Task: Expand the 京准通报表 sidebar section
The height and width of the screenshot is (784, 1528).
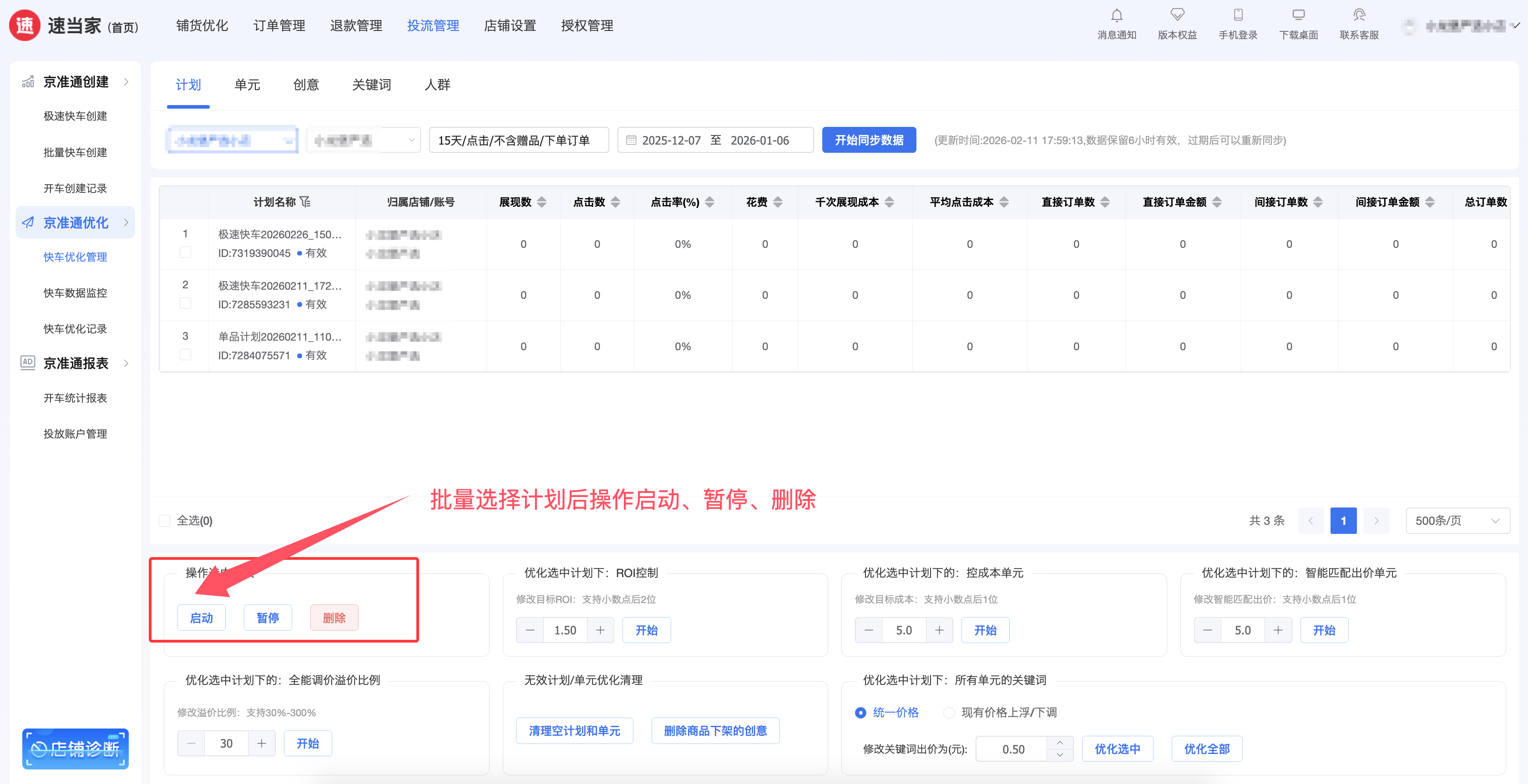Action: [x=76, y=362]
